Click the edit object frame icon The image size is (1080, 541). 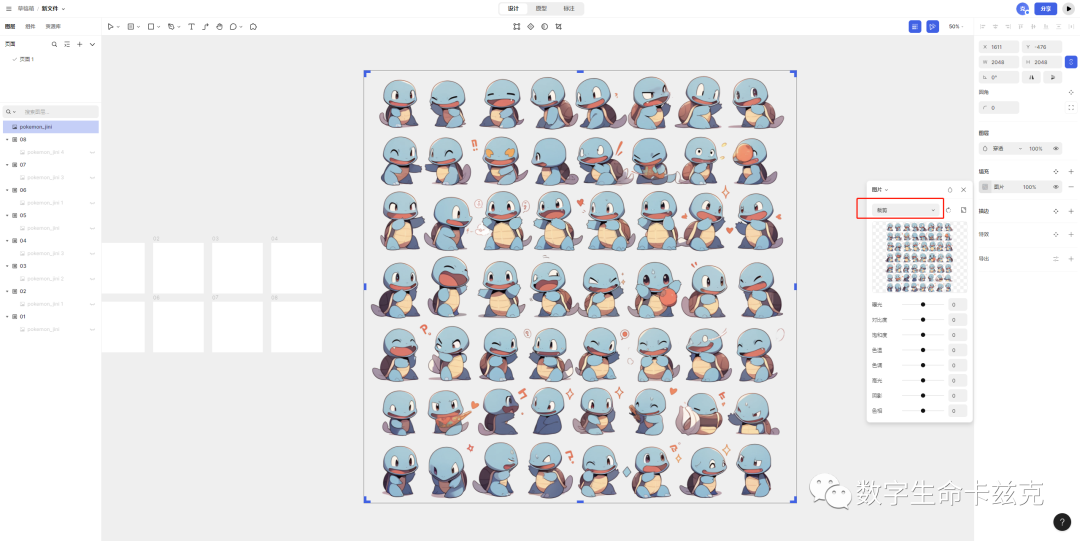click(517, 26)
